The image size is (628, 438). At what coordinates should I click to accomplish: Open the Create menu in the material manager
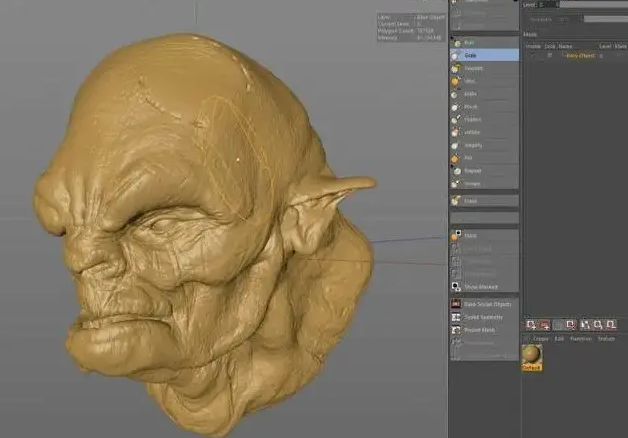(x=540, y=339)
